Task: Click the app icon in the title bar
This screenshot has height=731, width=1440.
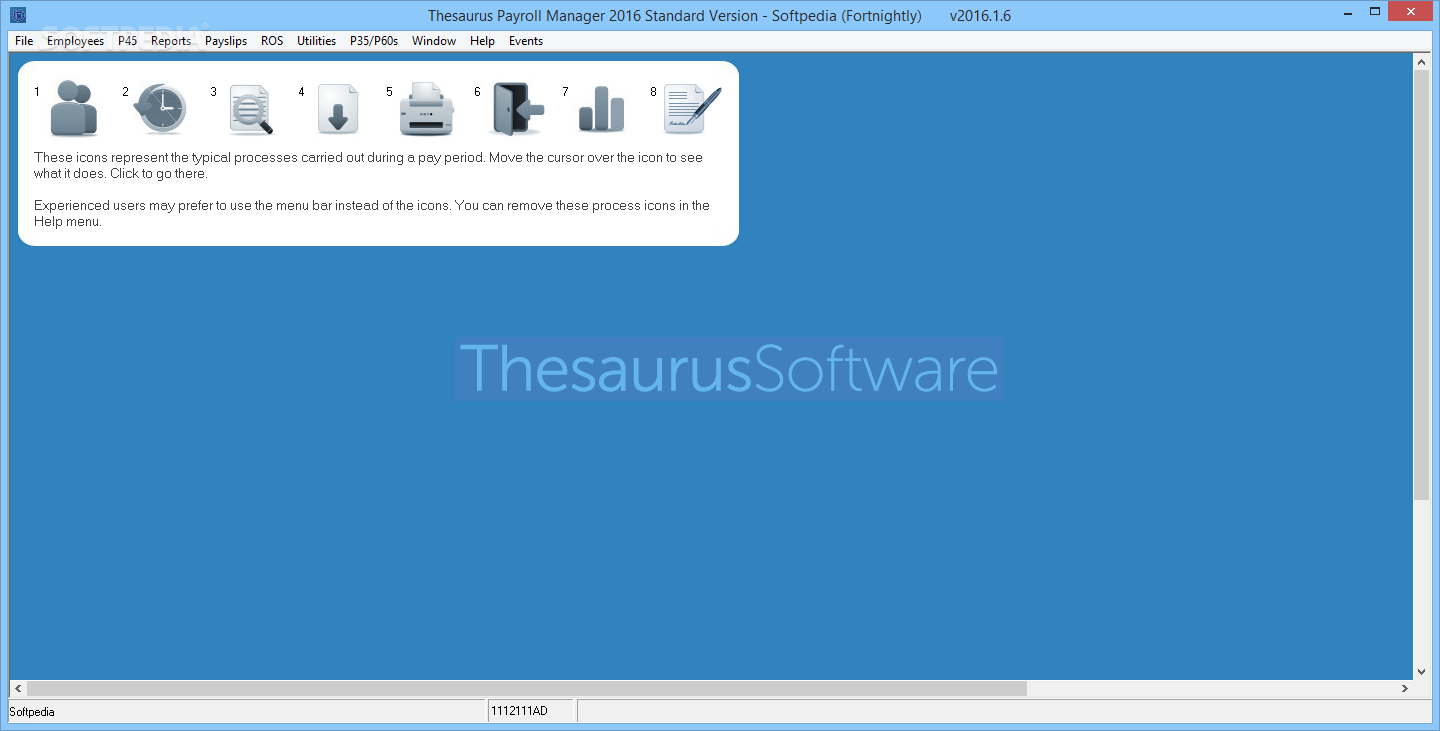Action: [x=18, y=15]
